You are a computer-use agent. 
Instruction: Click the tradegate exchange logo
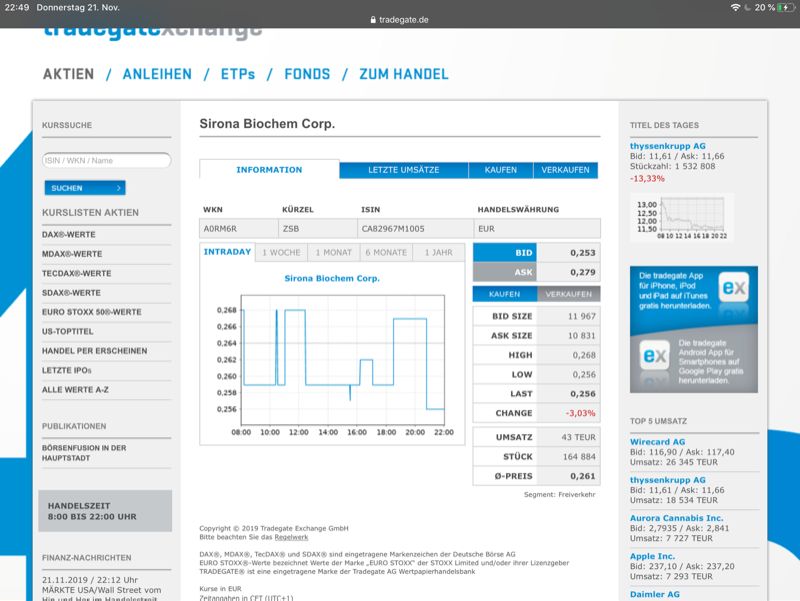[153, 32]
